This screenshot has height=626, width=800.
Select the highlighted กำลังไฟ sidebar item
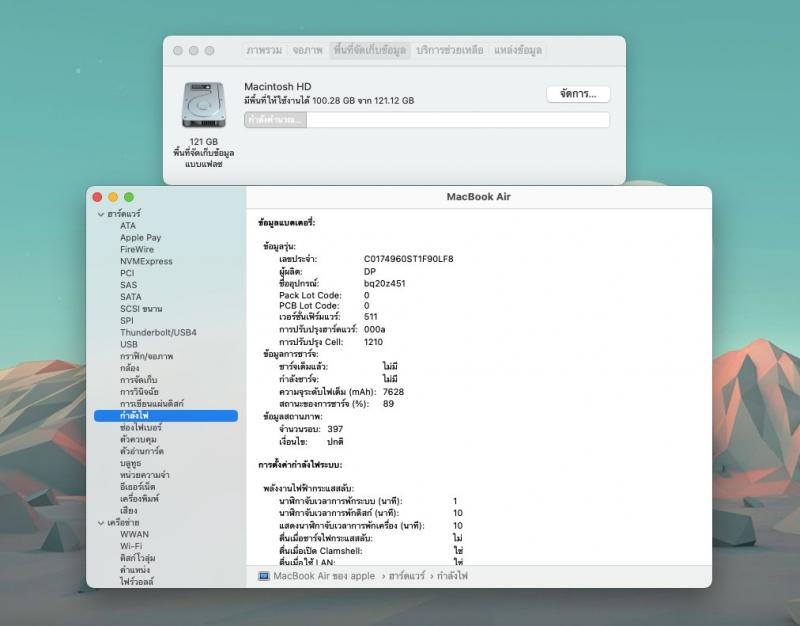166,416
